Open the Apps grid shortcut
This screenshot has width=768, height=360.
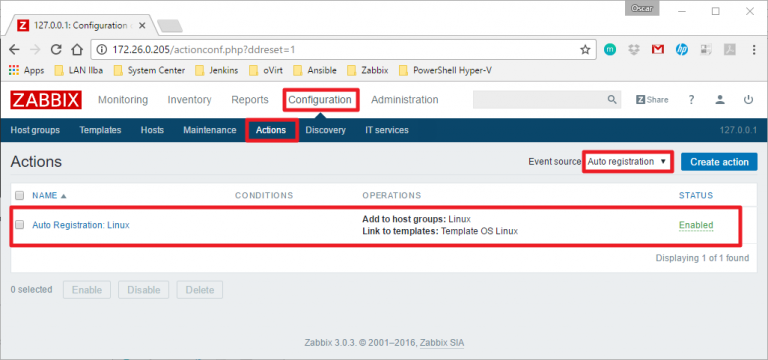click(x=26, y=71)
